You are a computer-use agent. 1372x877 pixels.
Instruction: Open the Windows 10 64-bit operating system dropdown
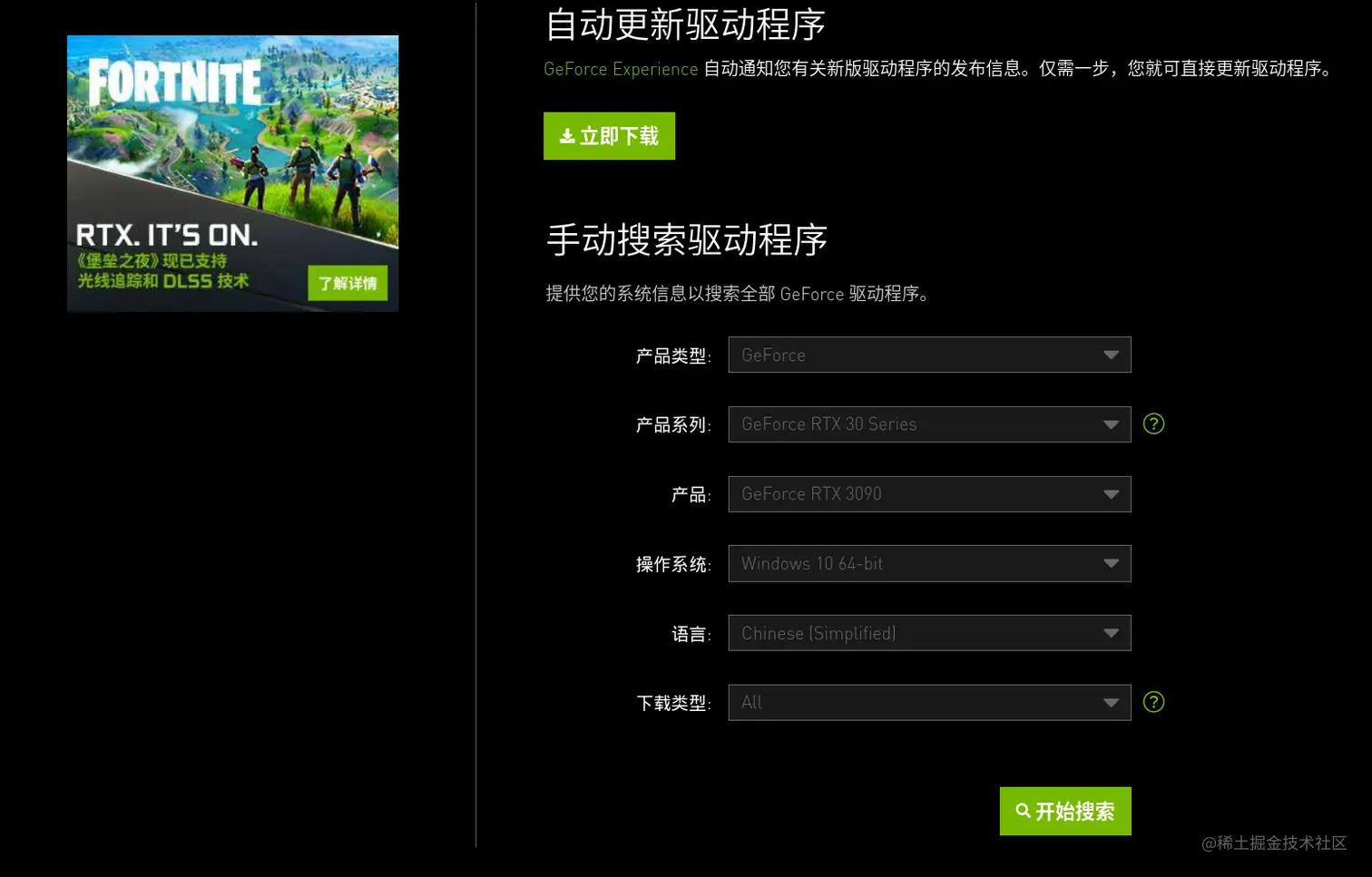929,563
